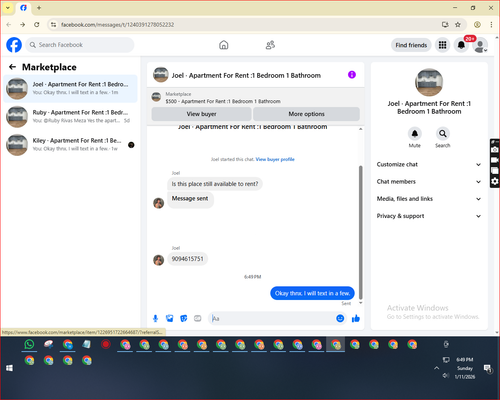The height and width of the screenshot is (400, 500).
Task: Click Joel's avatar beside phone number
Action: point(158,260)
